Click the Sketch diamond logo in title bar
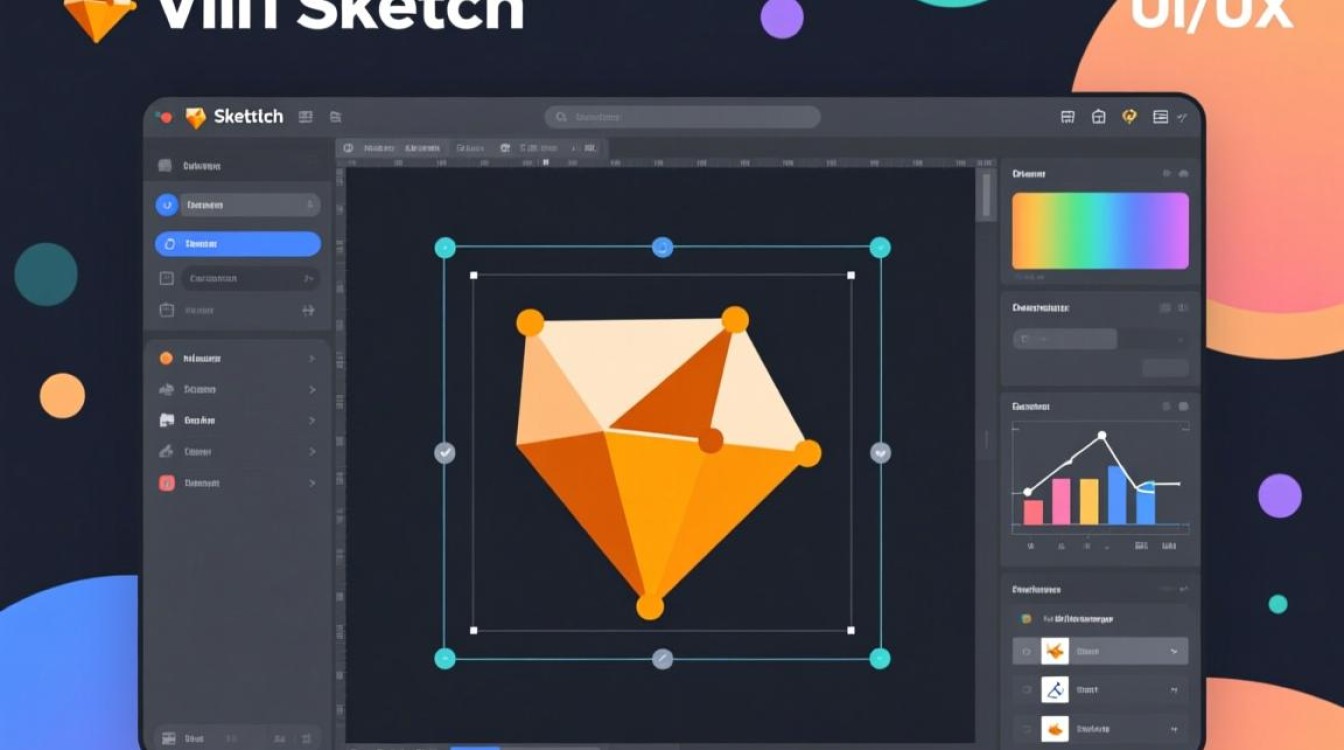 (196, 117)
